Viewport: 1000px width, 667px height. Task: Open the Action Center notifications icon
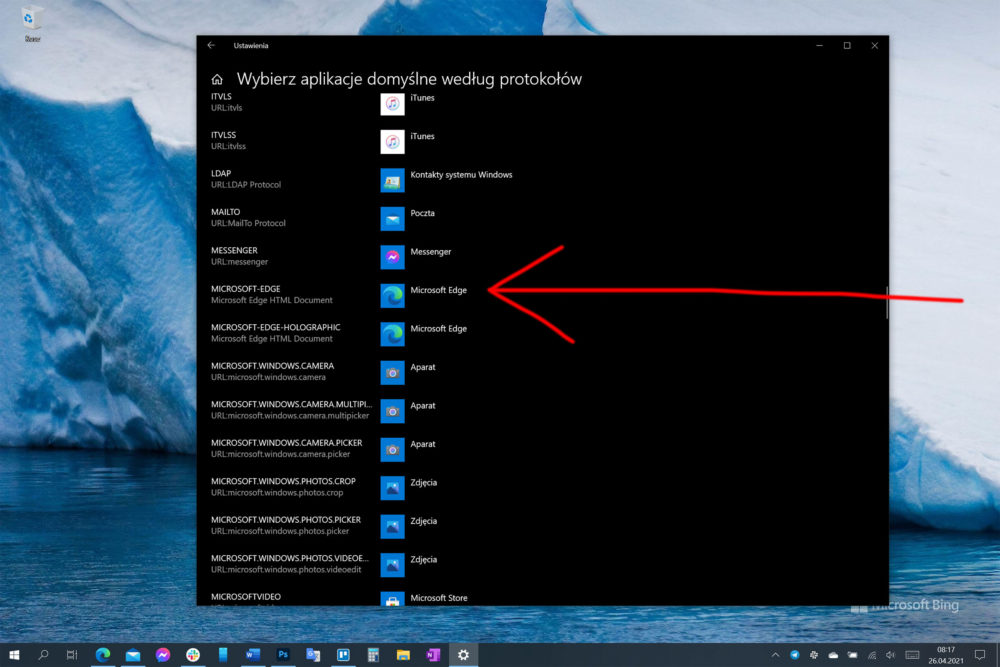[x=980, y=655]
